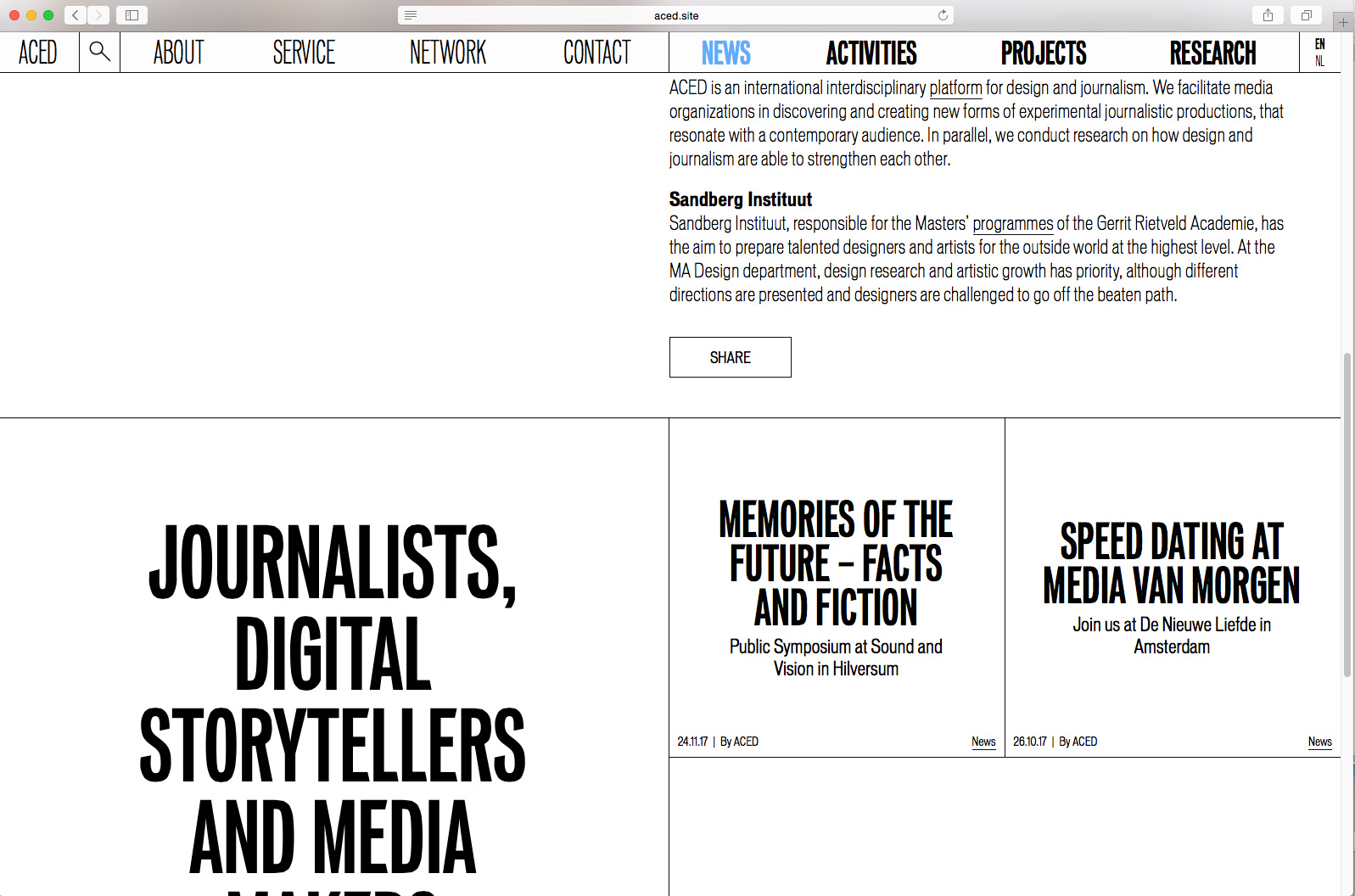Open 'Speed Dating at Media van Morgen' article
Image resolution: width=1355 pixels, height=896 pixels.
[x=1172, y=563]
